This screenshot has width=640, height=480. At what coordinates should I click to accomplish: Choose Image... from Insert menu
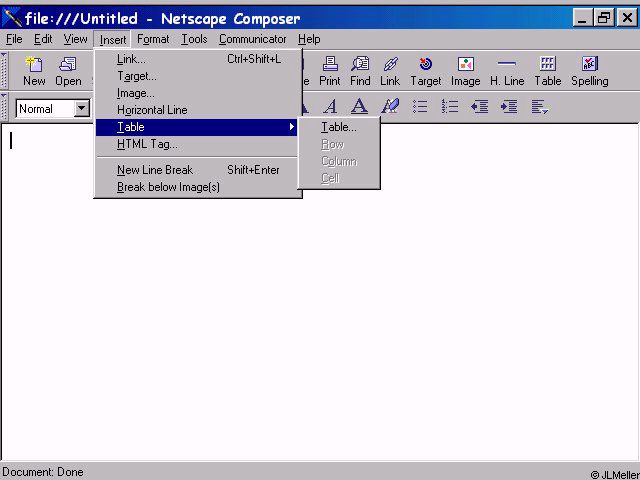[x=198, y=93]
